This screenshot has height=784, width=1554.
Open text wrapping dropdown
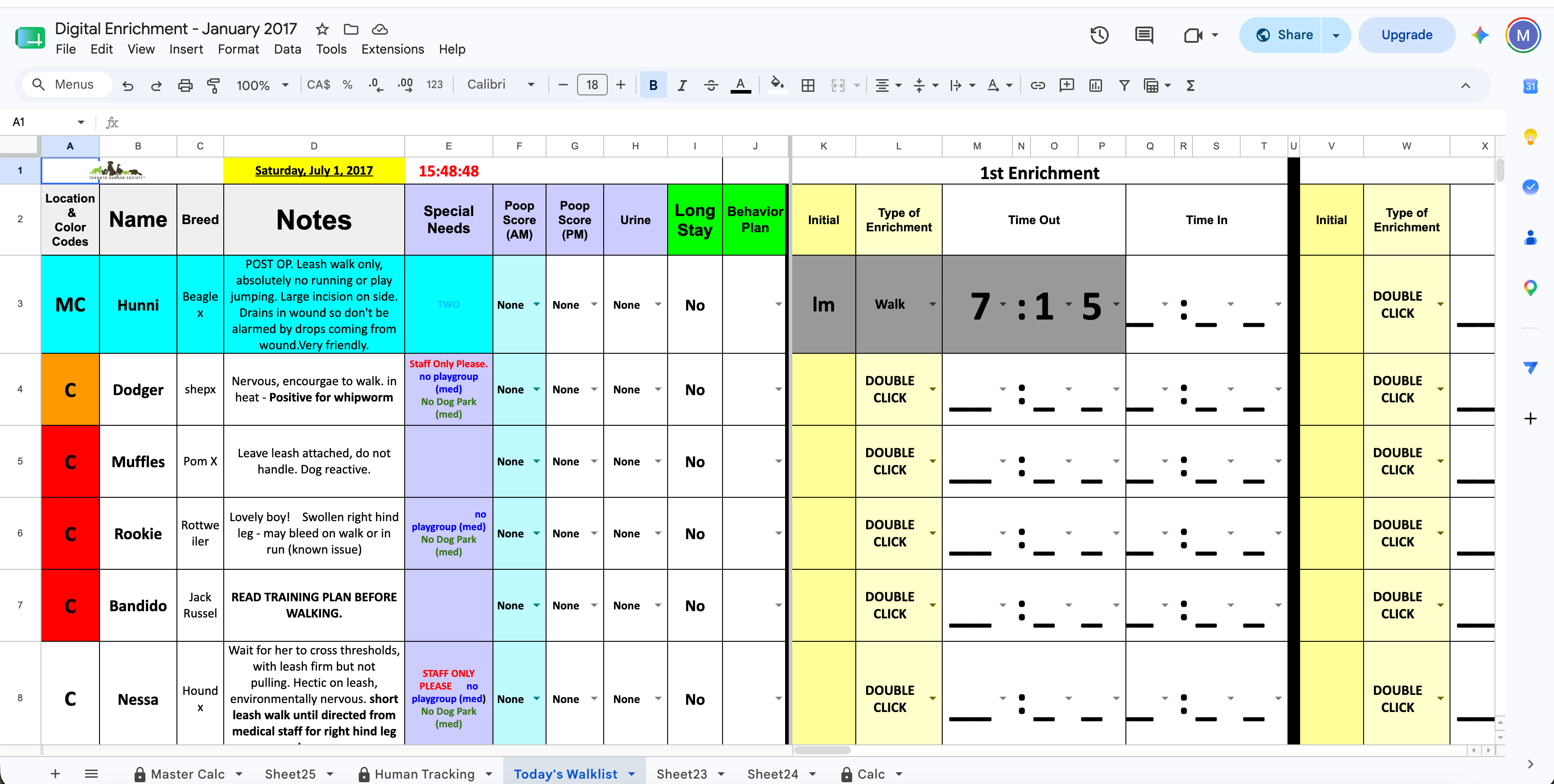tap(962, 86)
